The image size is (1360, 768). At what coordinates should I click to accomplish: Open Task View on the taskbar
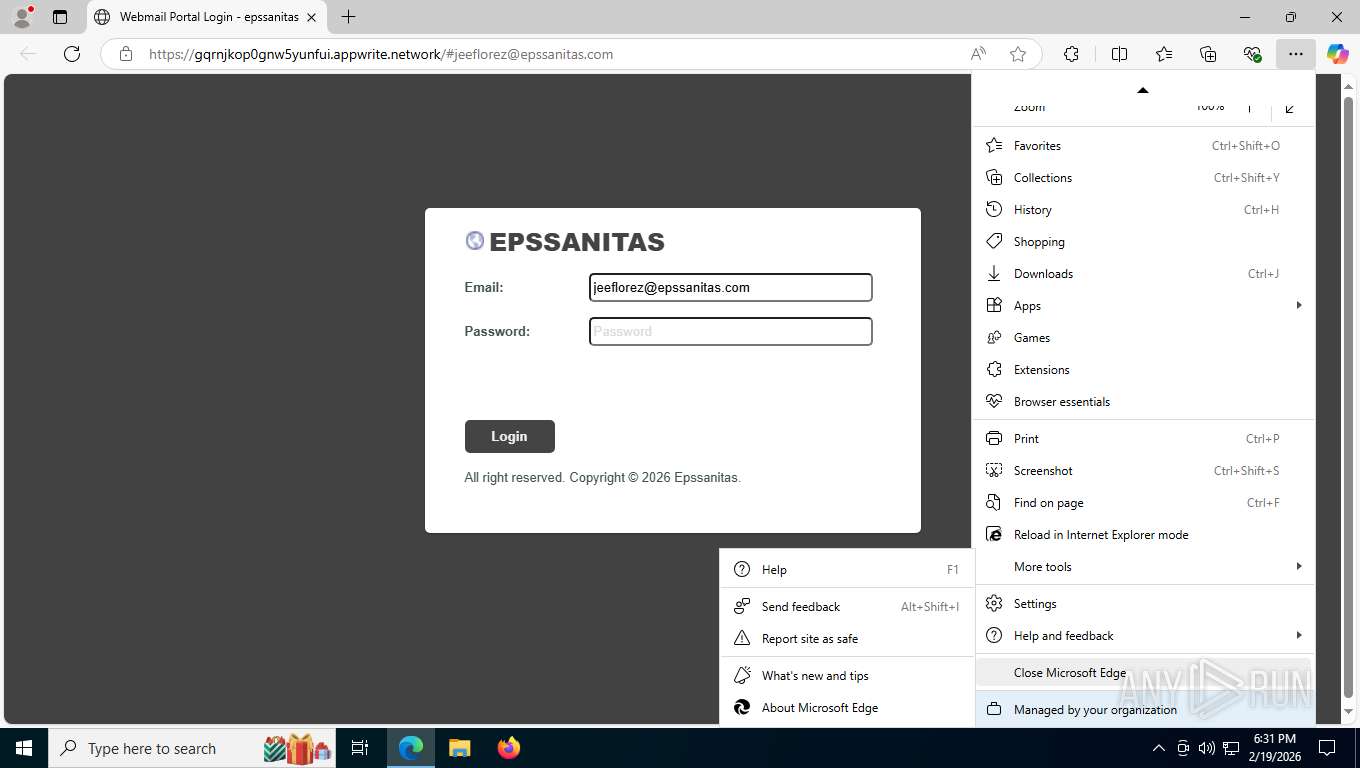point(360,748)
